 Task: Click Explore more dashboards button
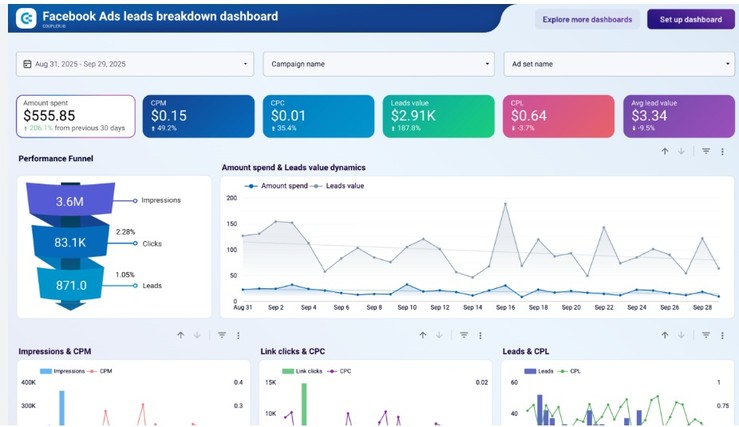587,19
